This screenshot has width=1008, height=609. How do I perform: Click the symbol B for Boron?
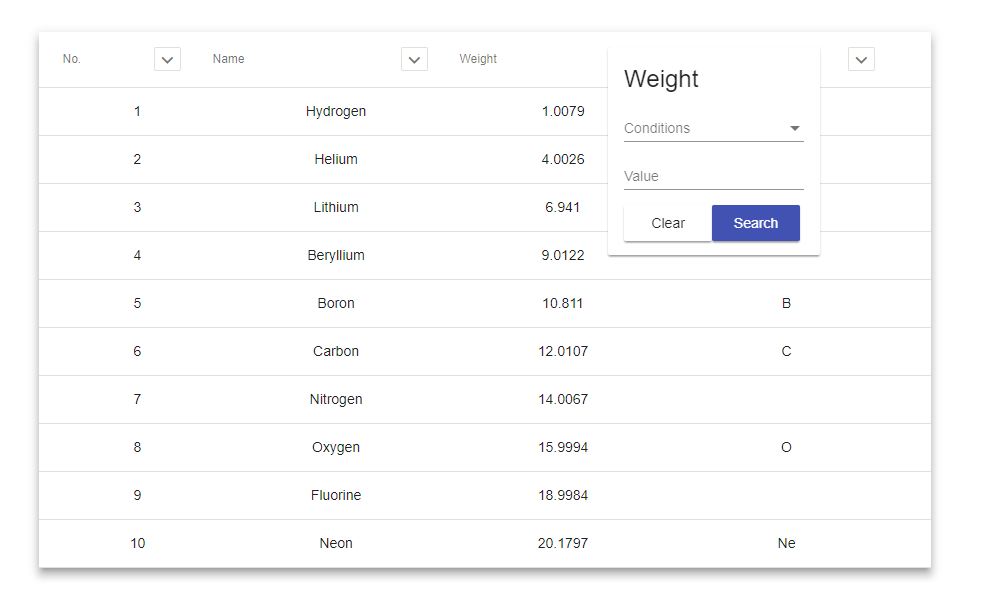click(x=786, y=303)
